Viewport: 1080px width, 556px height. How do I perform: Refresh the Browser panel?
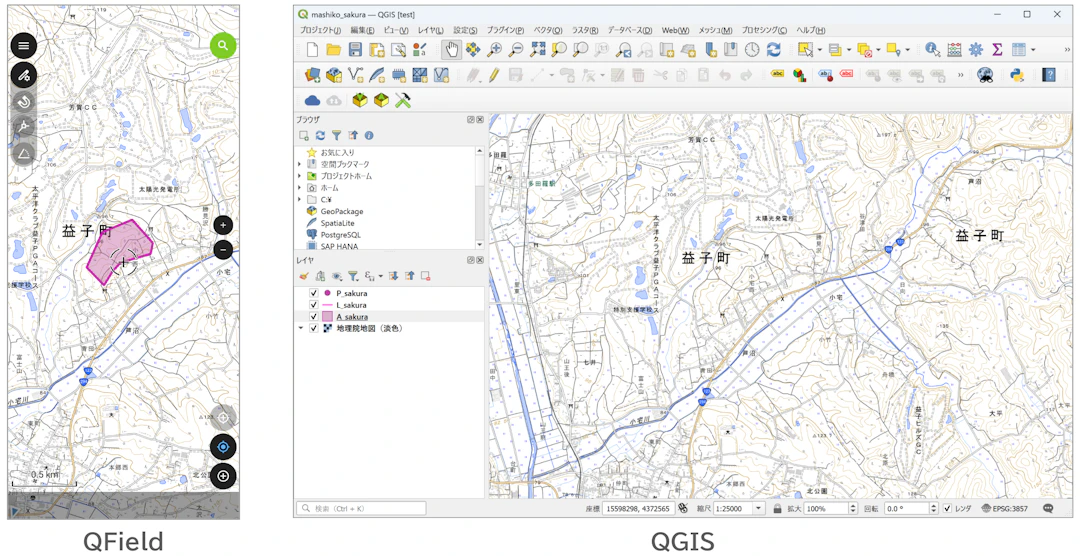click(320, 136)
